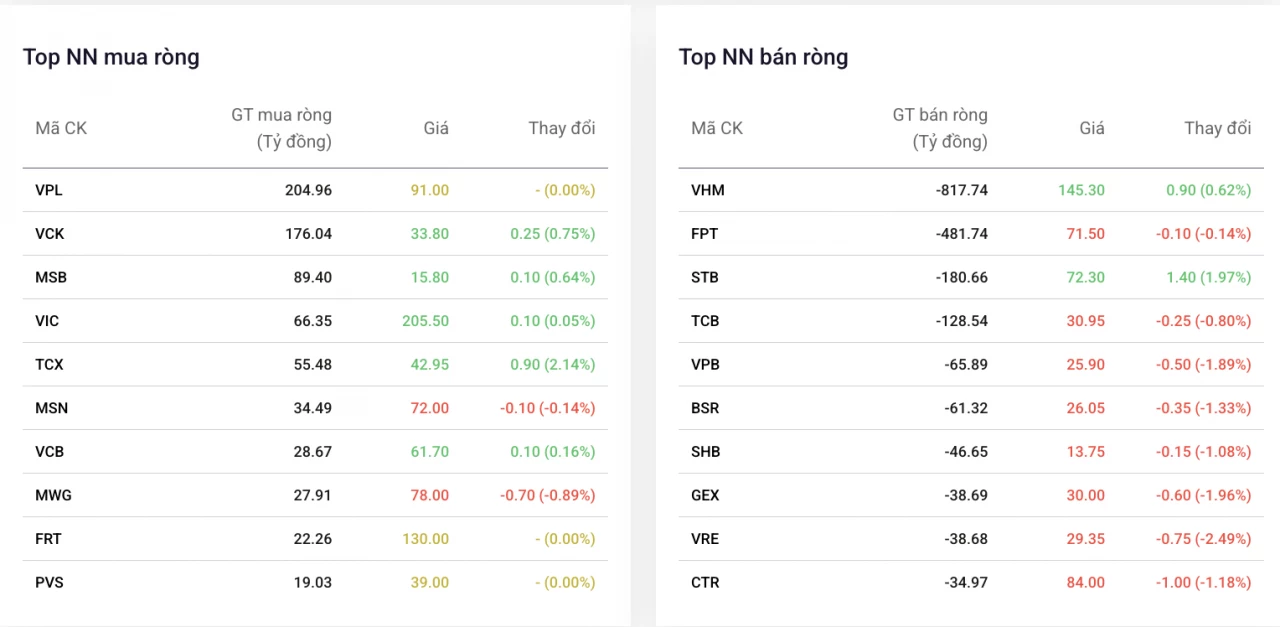Viewport: 1280px width, 627px height.
Task: Open VIC stock symbol
Action: click(x=47, y=321)
